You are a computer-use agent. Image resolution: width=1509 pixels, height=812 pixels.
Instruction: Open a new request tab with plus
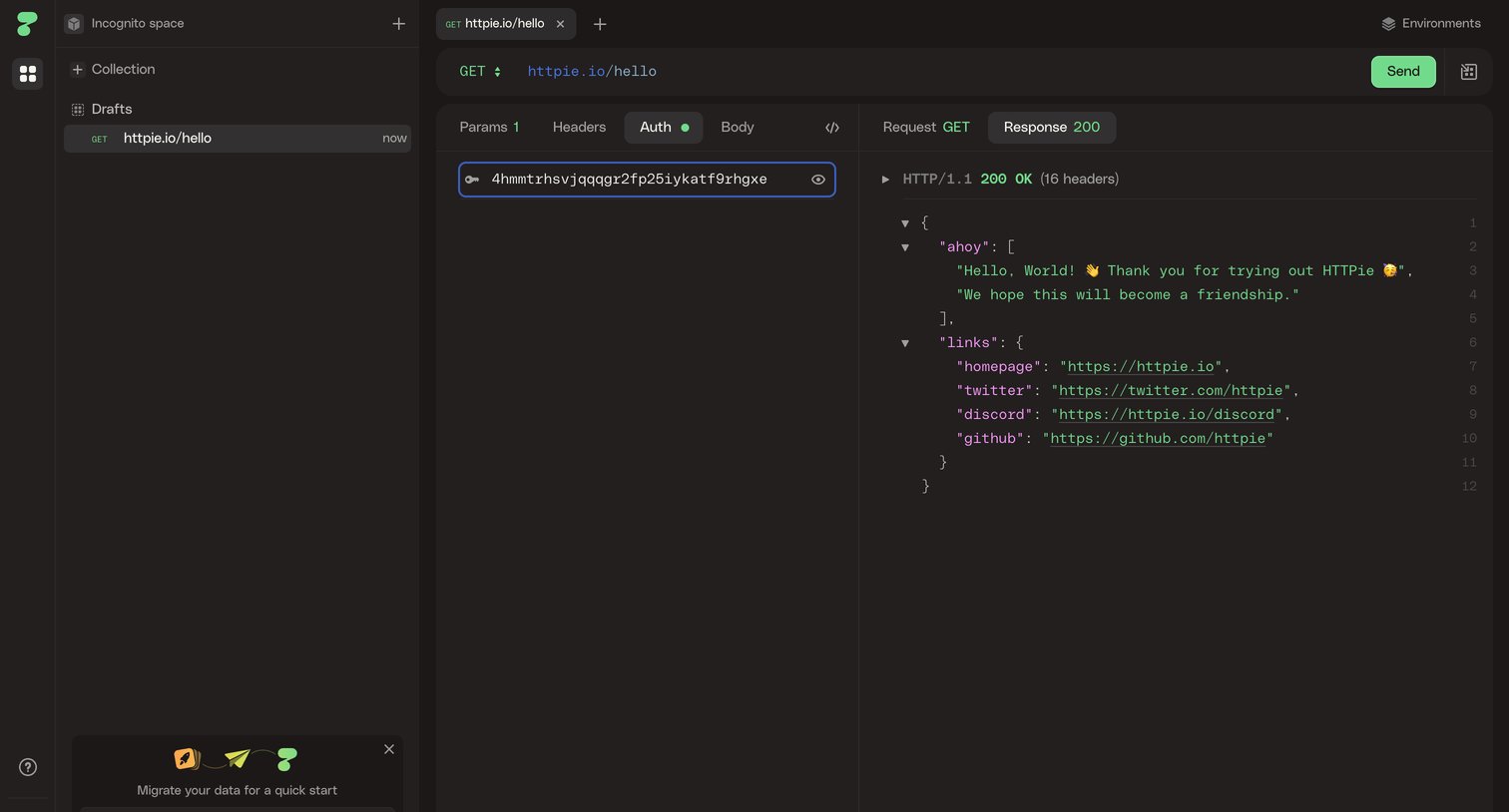coord(600,24)
